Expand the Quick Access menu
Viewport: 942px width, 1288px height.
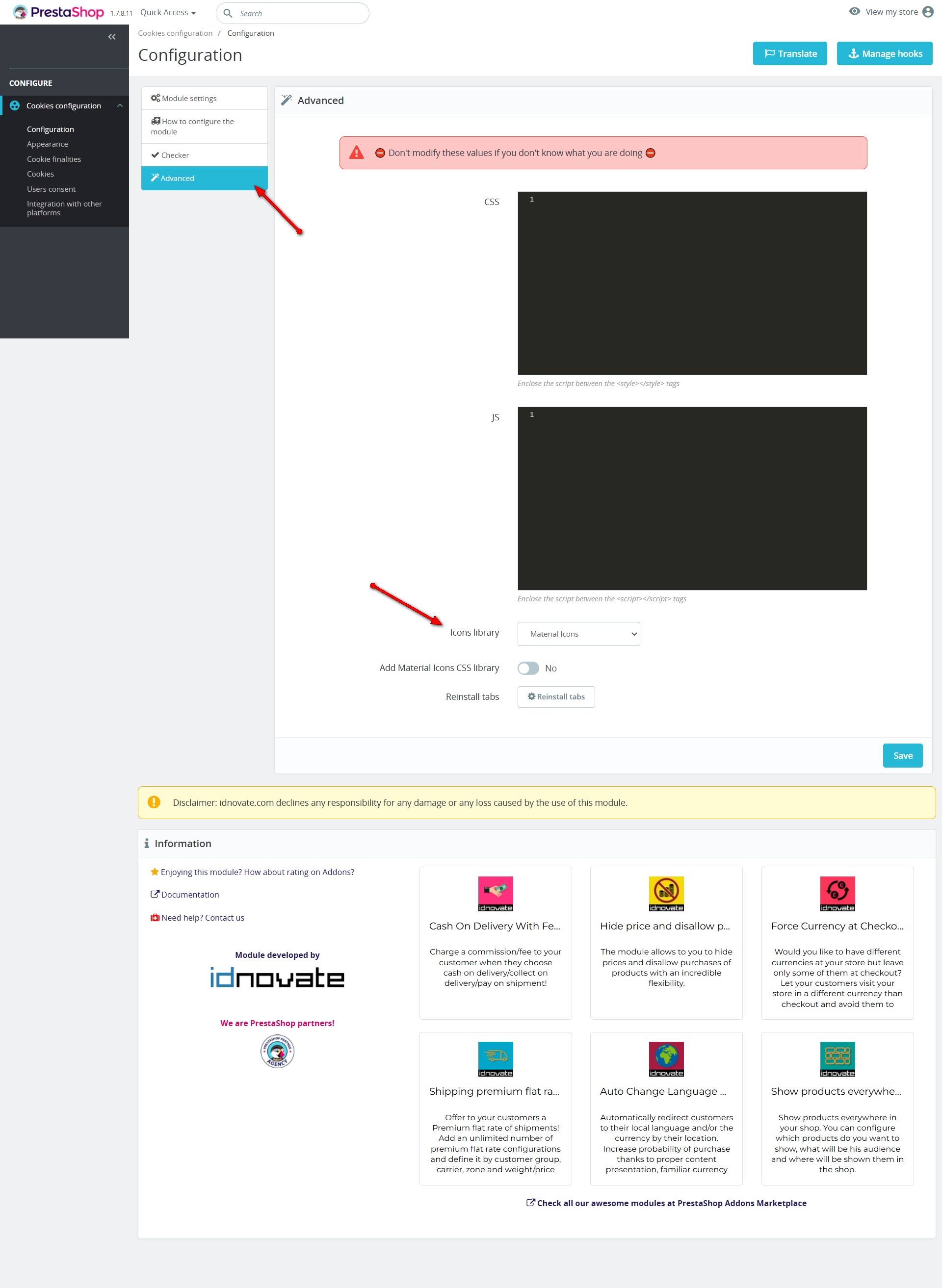click(168, 13)
